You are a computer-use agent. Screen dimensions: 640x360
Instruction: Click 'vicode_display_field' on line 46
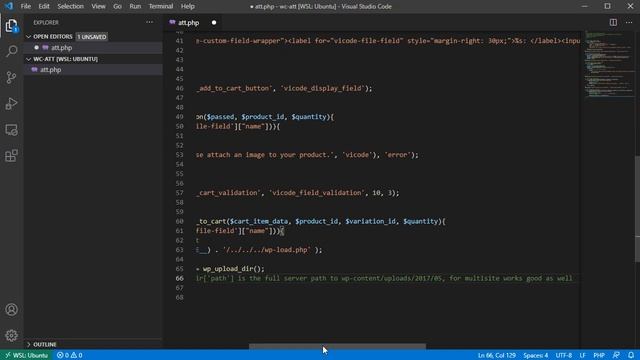point(322,89)
